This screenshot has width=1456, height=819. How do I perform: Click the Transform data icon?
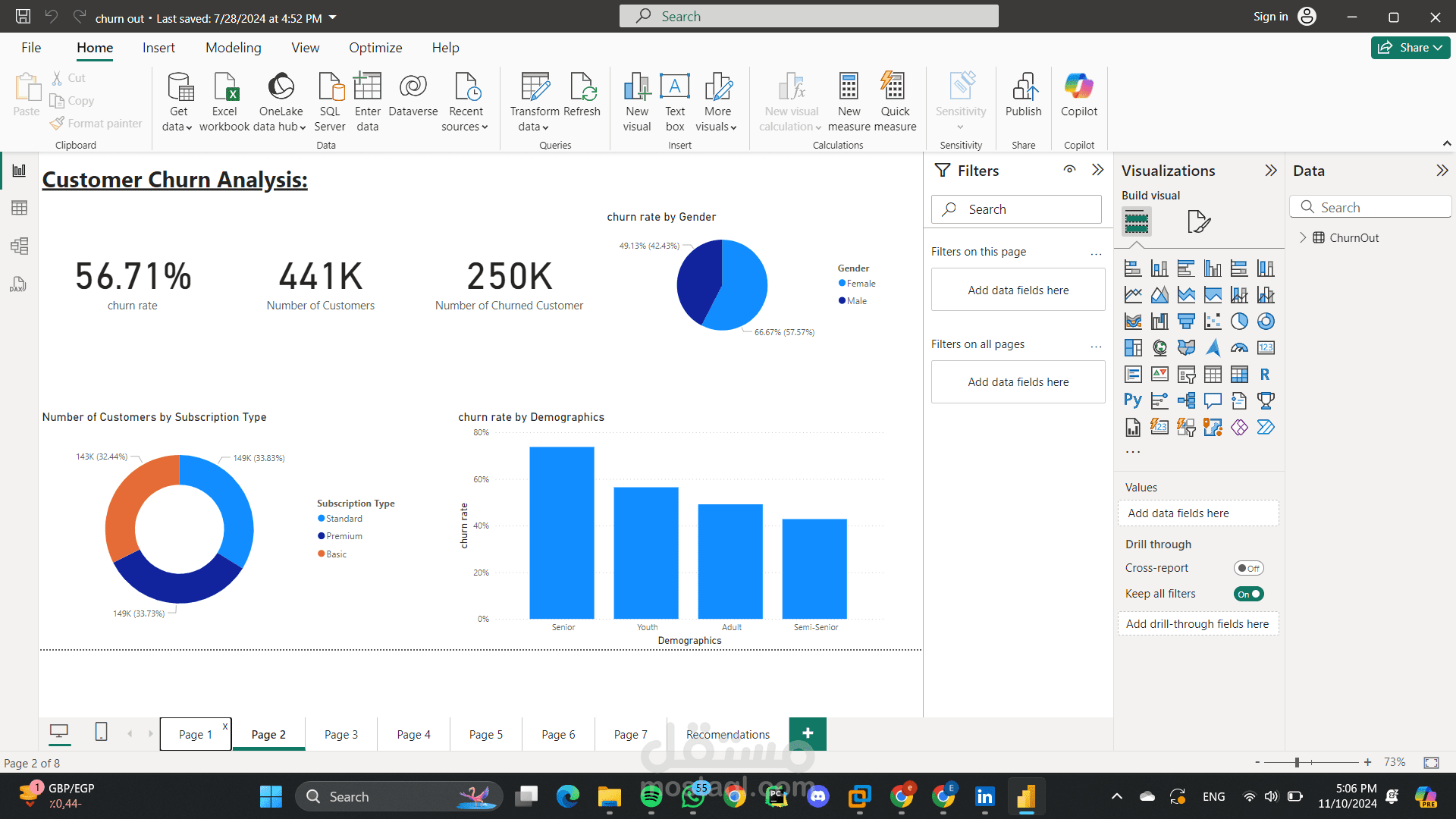point(535,88)
